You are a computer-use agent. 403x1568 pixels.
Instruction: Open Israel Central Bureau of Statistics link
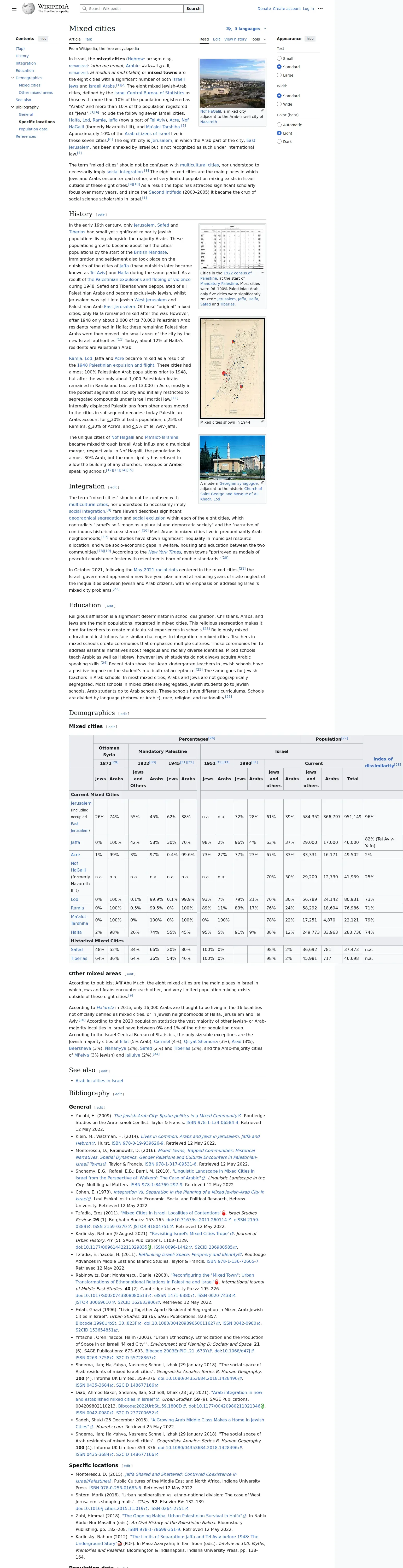pyautogui.click(x=149, y=93)
